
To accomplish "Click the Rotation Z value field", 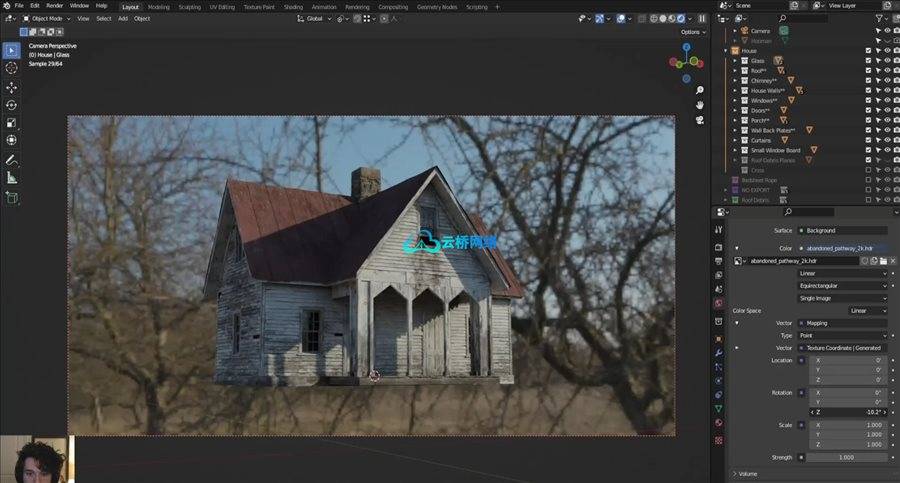I will (849, 412).
